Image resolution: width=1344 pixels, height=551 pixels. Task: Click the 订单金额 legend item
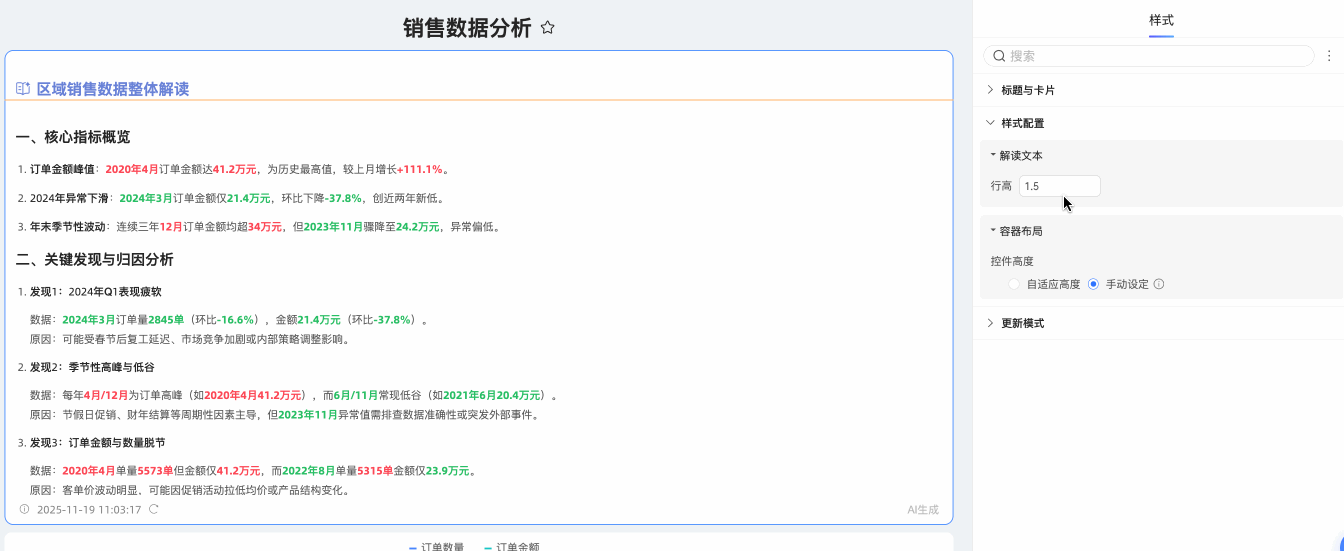pos(511,546)
